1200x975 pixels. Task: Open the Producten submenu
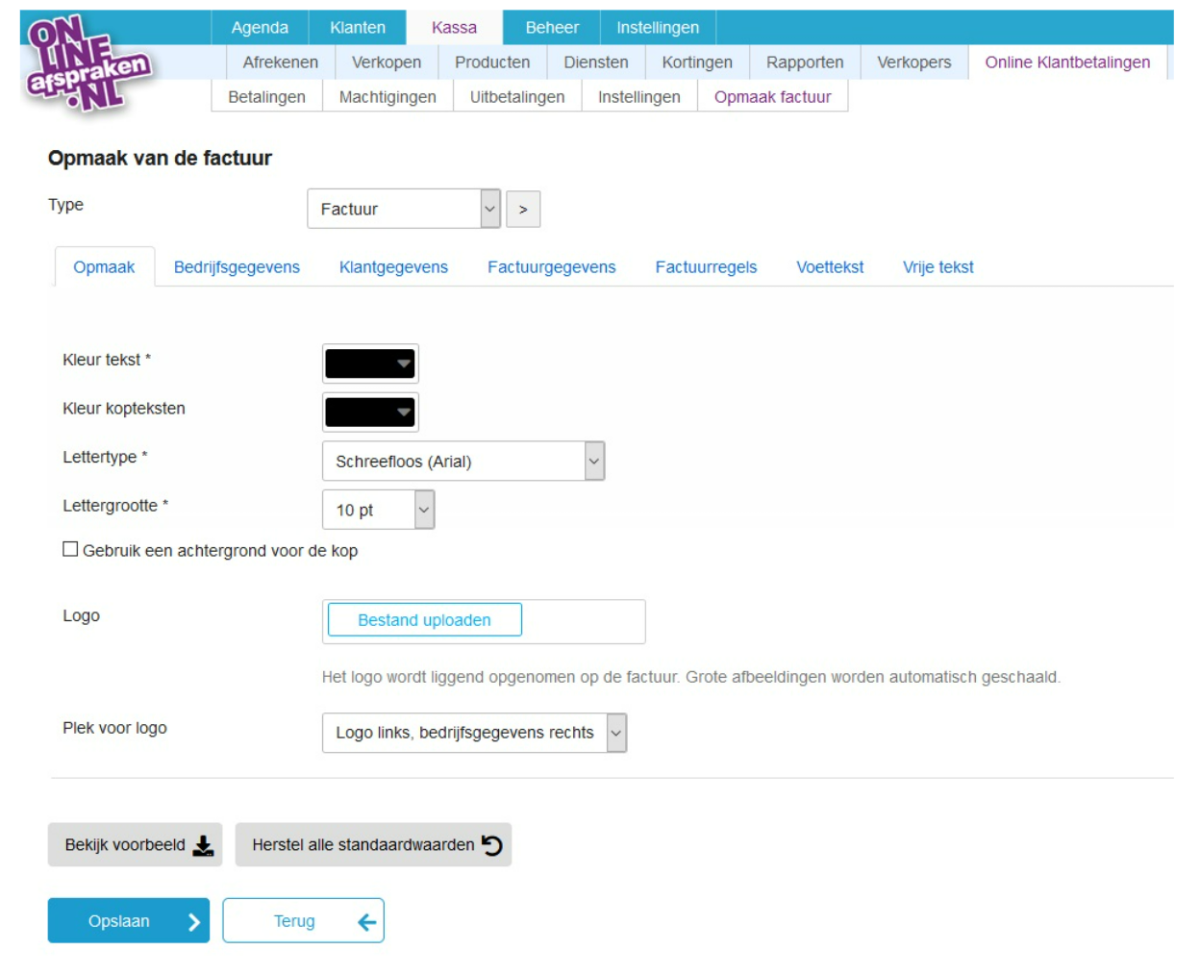click(492, 62)
